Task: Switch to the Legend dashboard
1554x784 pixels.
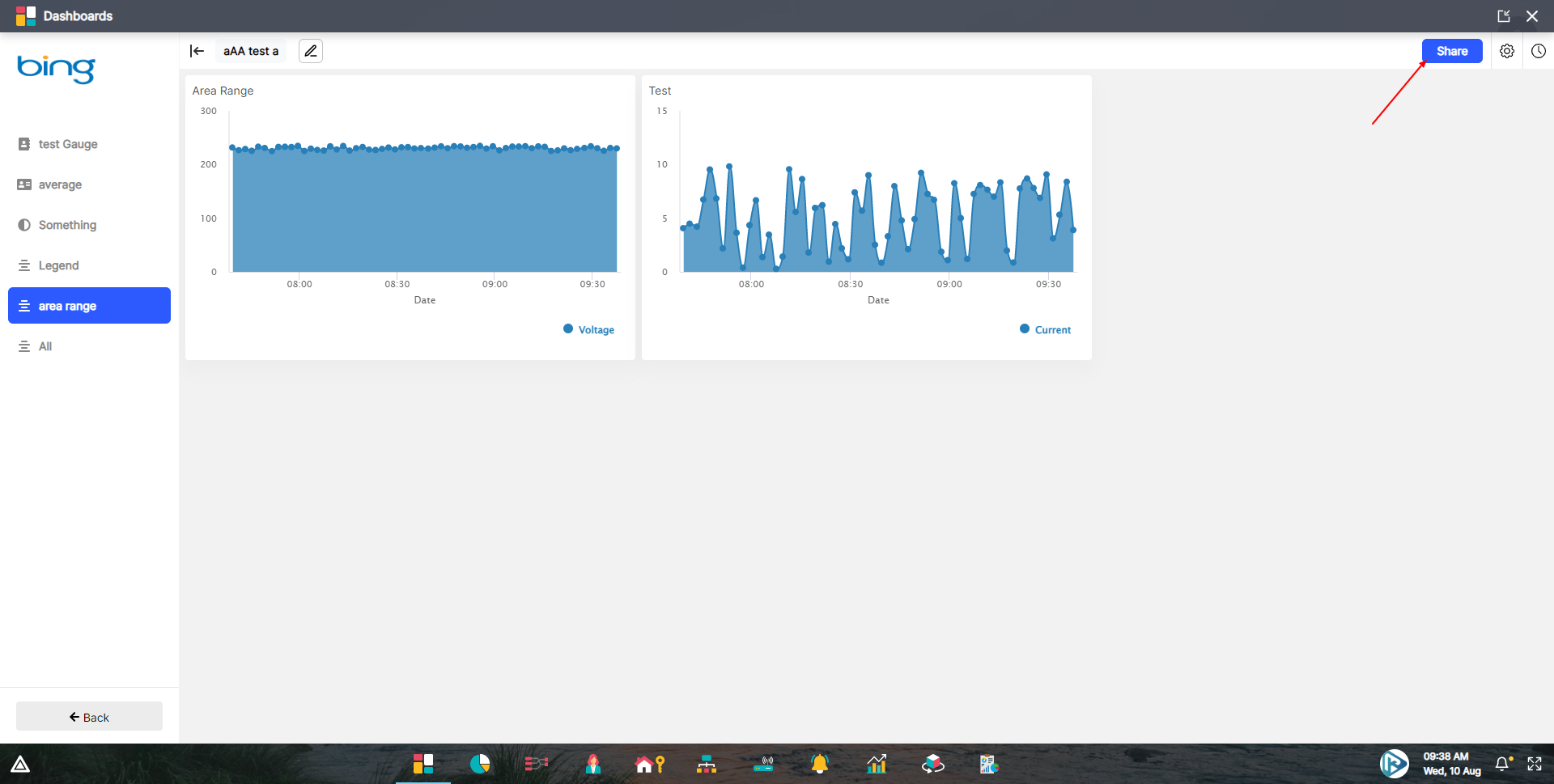Action: pyautogui.click(x=58, y=265)
